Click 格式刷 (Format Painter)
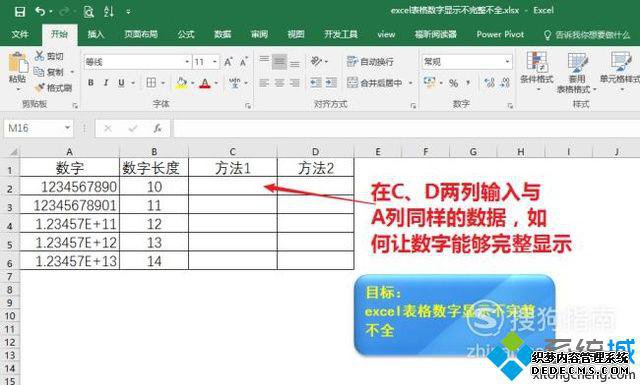This screenshot has height=385, width=640. [53, 87]
